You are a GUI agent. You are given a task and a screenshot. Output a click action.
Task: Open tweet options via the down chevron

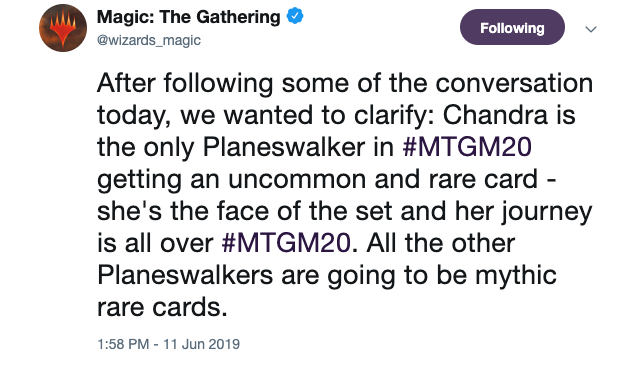click(591, 29)
